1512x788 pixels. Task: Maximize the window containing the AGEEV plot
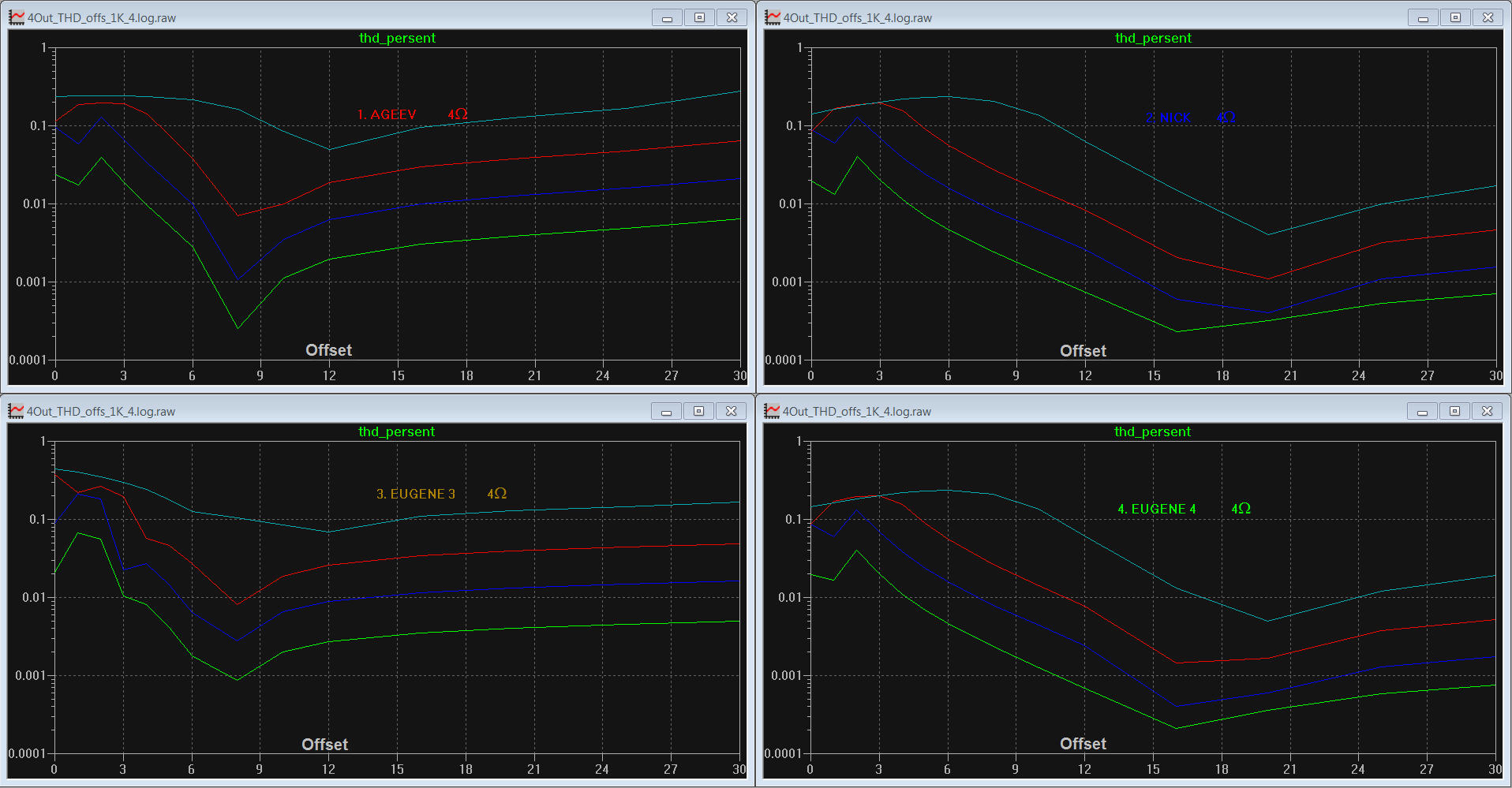click(x=699, y=17)
